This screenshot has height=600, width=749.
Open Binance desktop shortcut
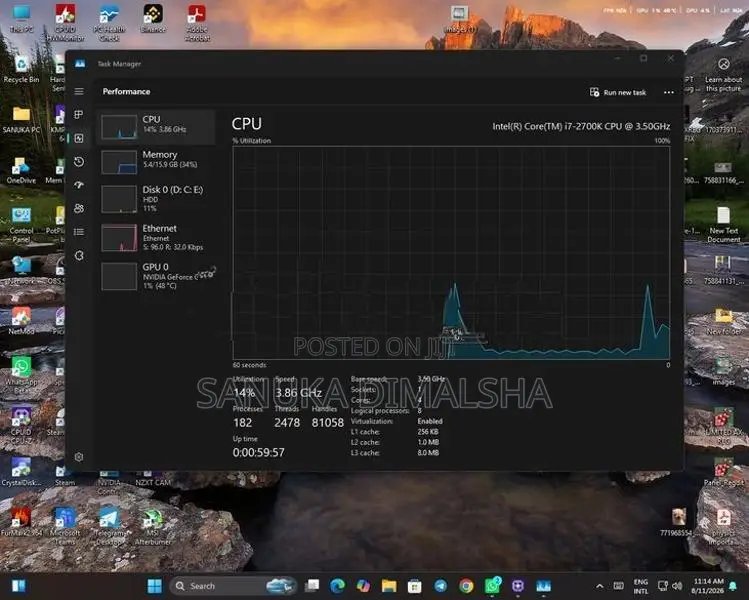pyautogui.click(x=153, y=19)
